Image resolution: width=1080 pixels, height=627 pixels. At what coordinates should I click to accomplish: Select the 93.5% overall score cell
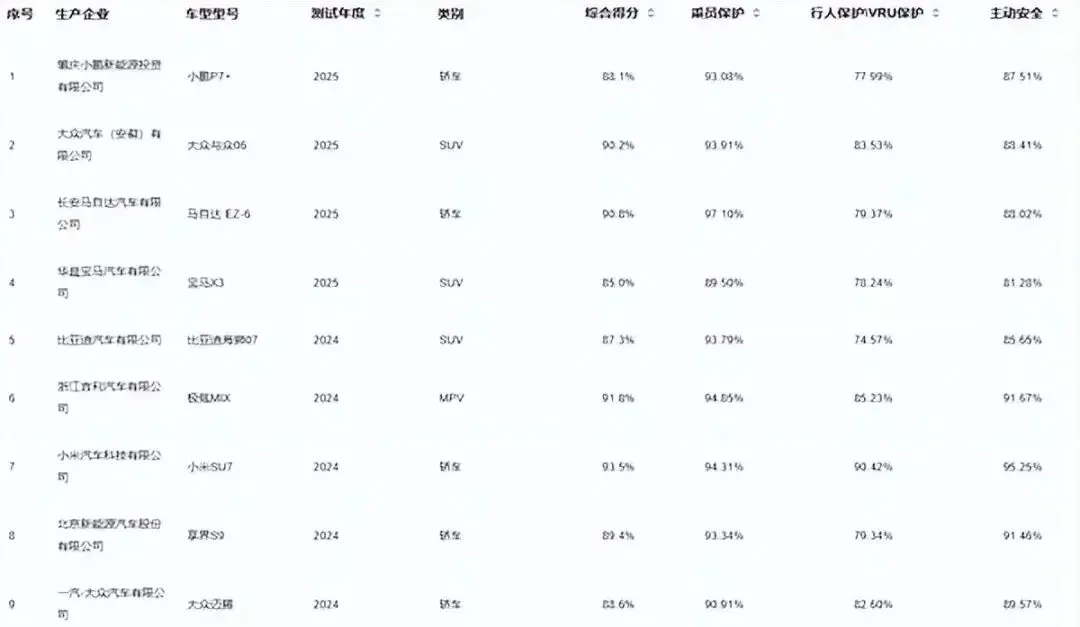click(x=618, y=466)
